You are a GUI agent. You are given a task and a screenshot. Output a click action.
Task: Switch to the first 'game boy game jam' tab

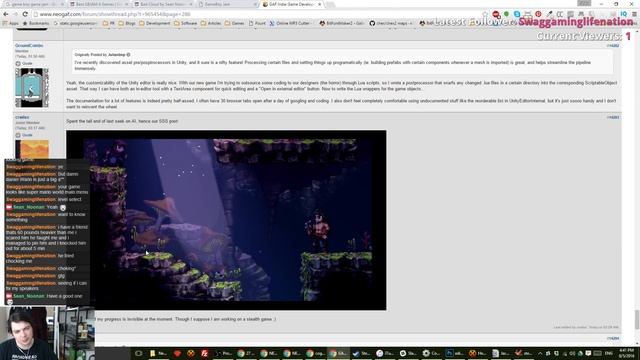[34, 4]
